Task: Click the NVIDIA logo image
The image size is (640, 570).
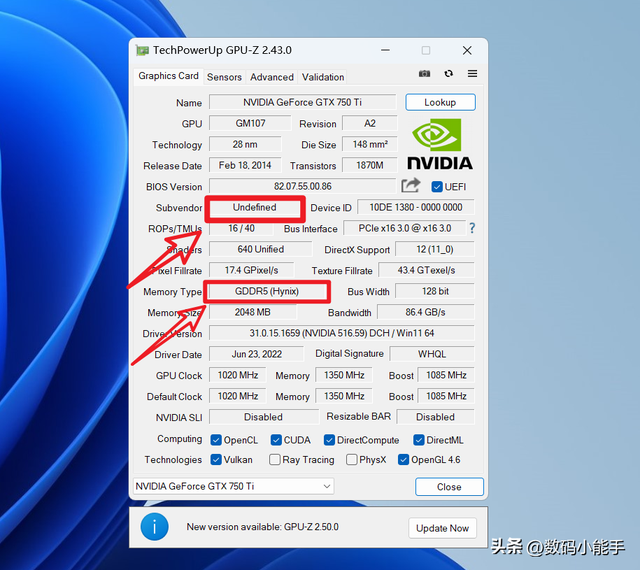Action: tap(440, 144)
